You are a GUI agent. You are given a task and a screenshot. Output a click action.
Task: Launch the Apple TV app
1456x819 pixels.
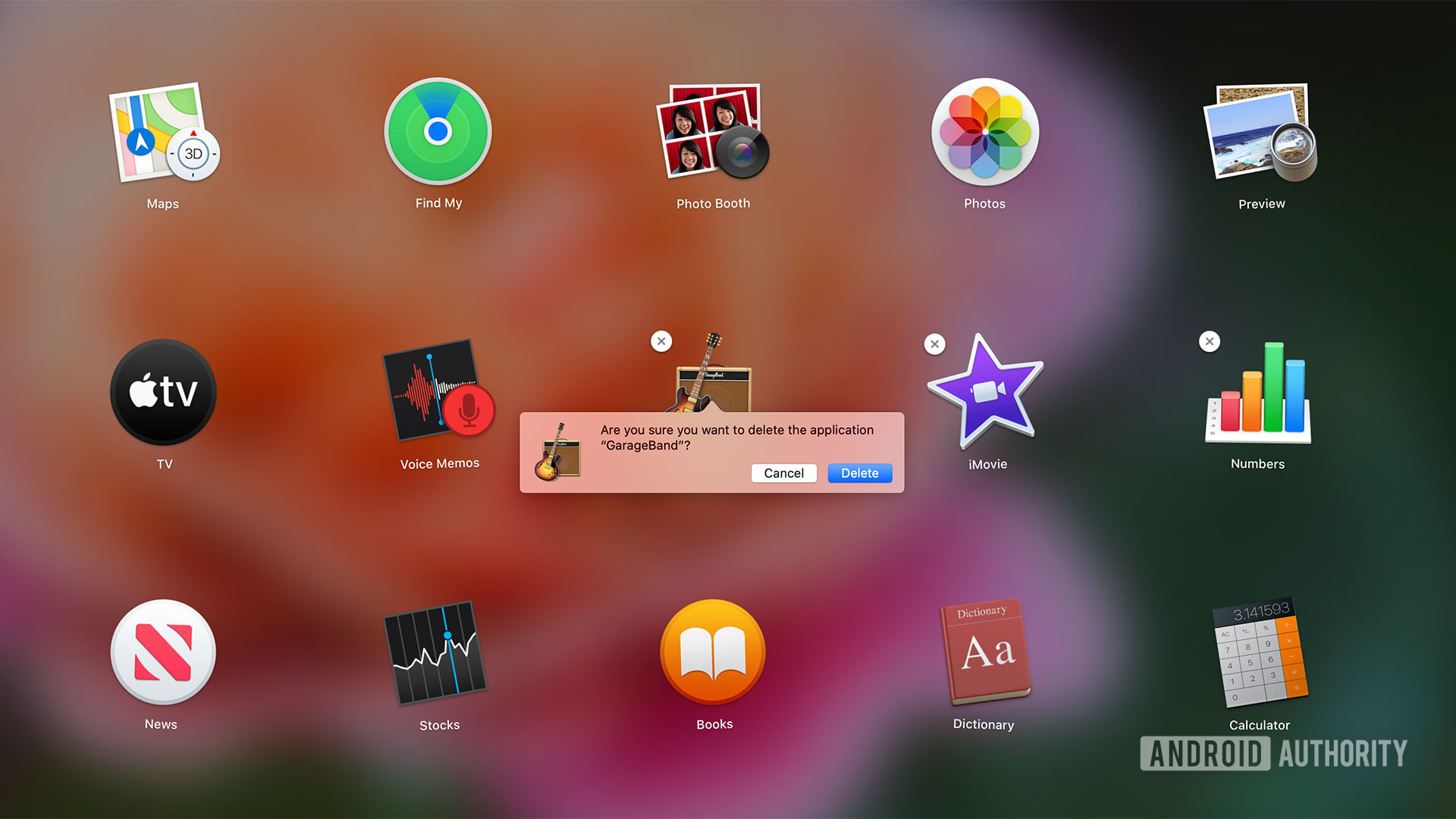(x=163, y=392)
